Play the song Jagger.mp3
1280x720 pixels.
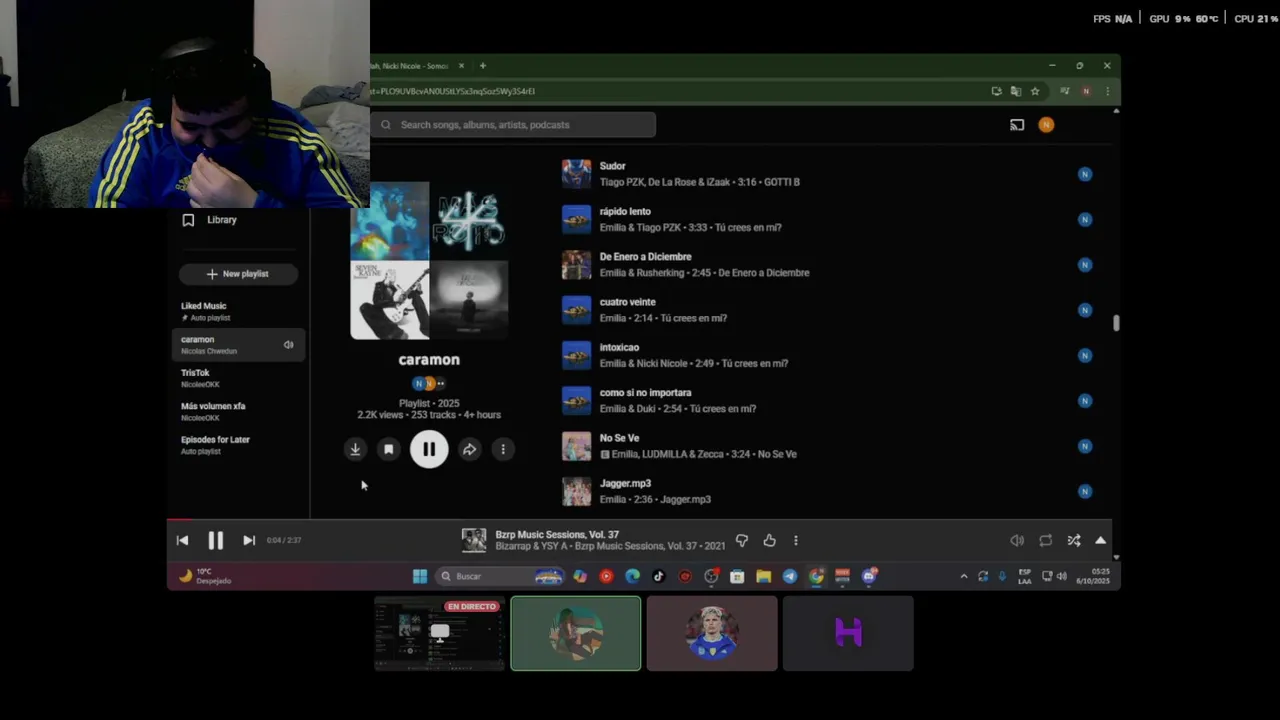click(625, 484)
